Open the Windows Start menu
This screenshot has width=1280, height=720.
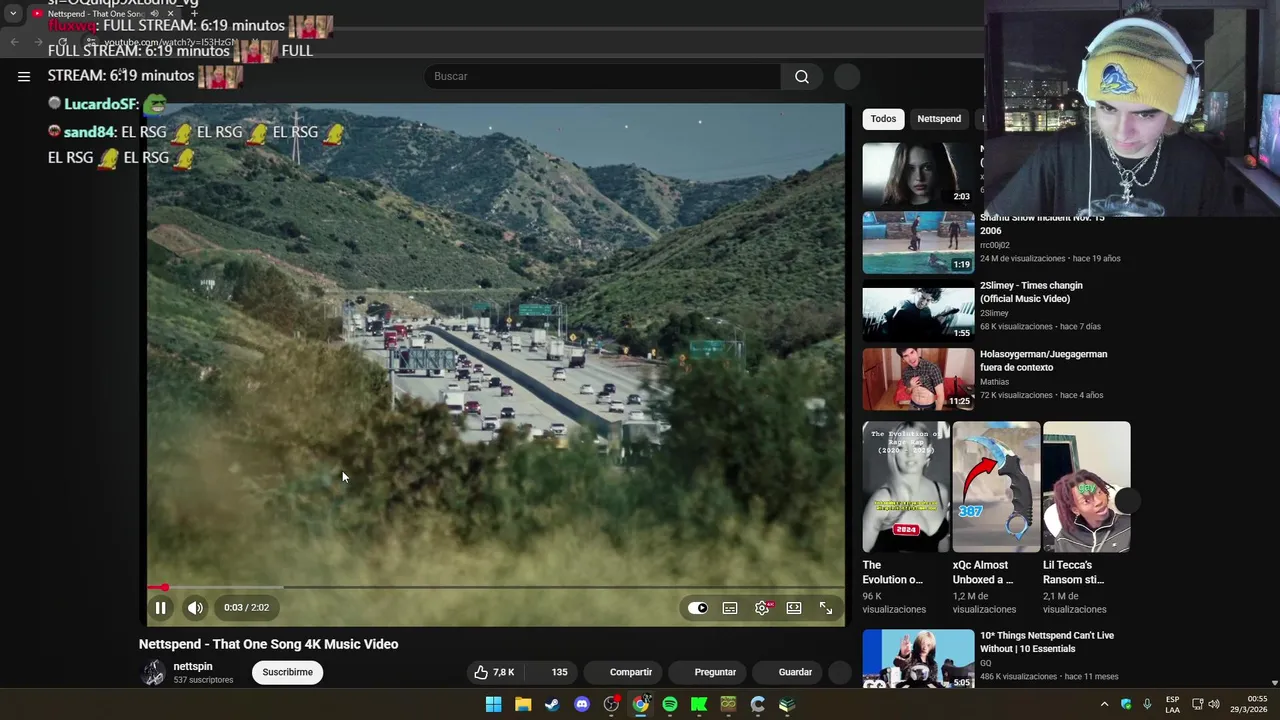coord(493,704)
